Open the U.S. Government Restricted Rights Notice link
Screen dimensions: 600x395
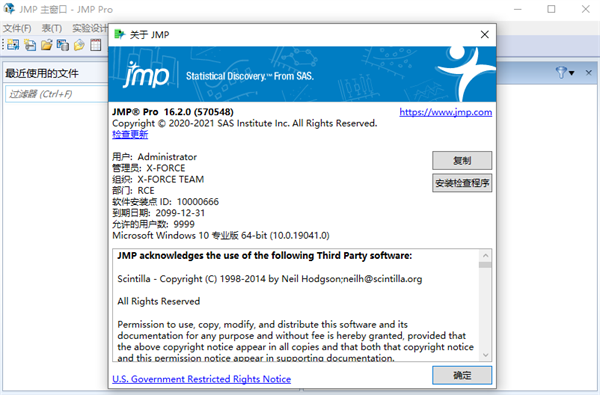[x=201, y=379]
